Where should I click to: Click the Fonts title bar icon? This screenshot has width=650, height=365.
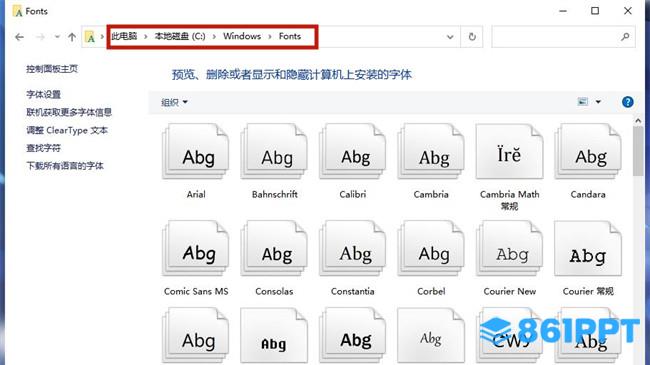(x=17, y=11)
